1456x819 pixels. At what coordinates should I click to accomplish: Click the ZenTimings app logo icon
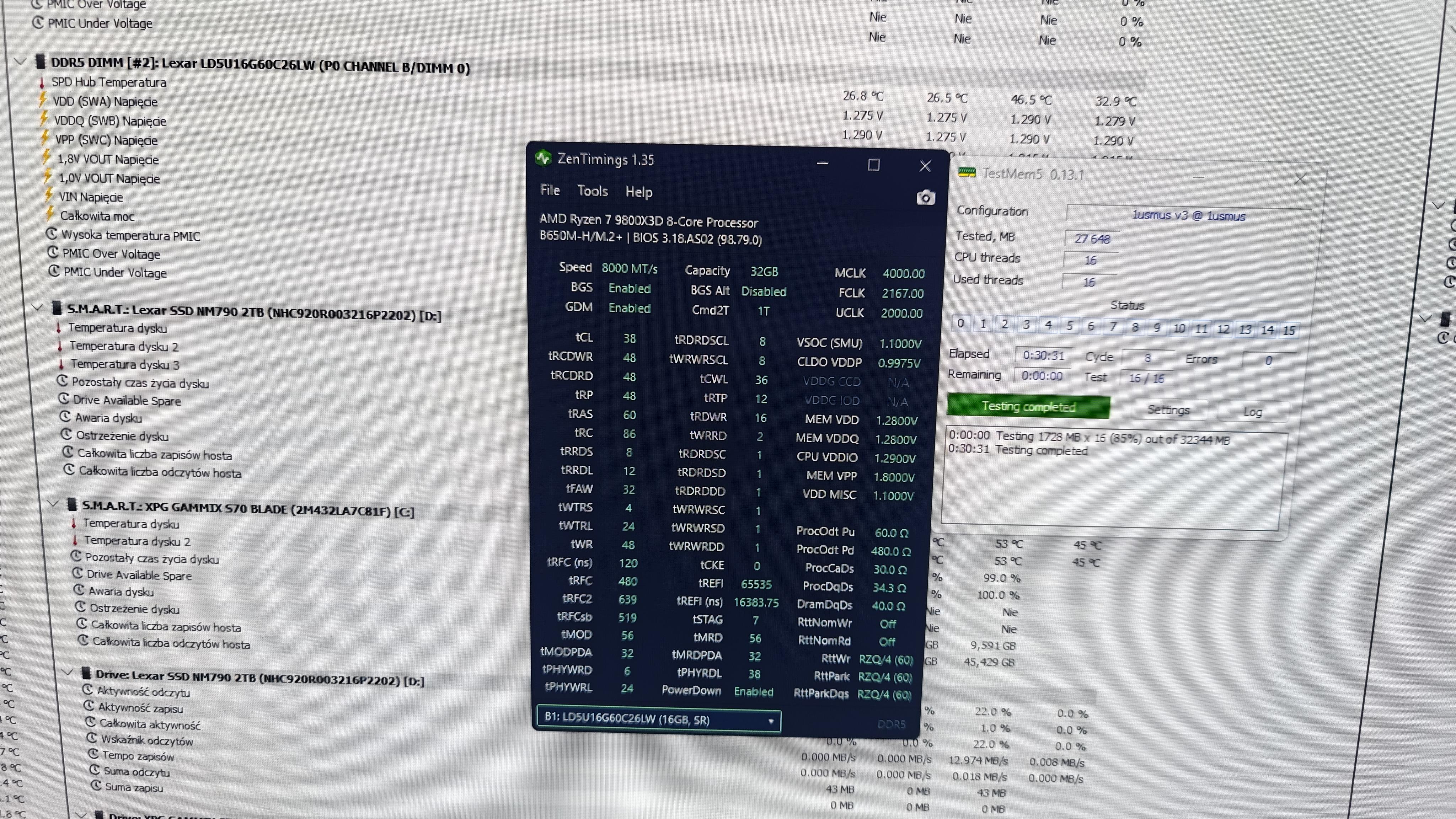point(543,158)
